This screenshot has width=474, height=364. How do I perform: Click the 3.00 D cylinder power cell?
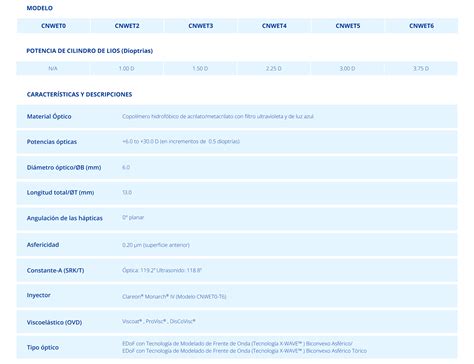(x=348, y=68)
